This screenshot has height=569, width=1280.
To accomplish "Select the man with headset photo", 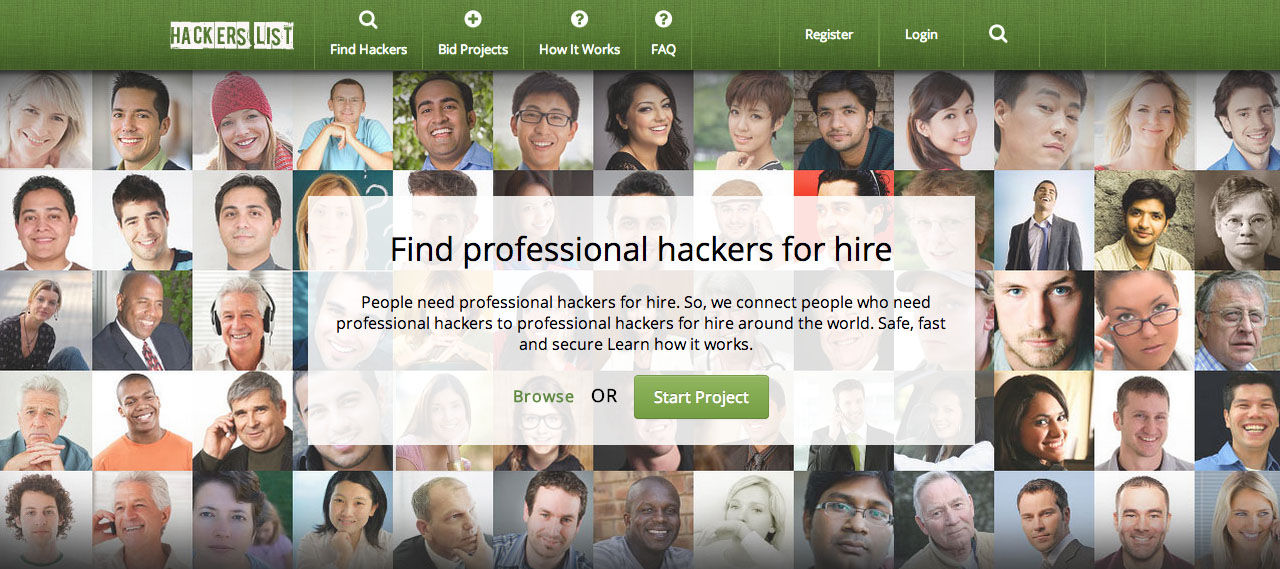I will click(x=243, y=320).
